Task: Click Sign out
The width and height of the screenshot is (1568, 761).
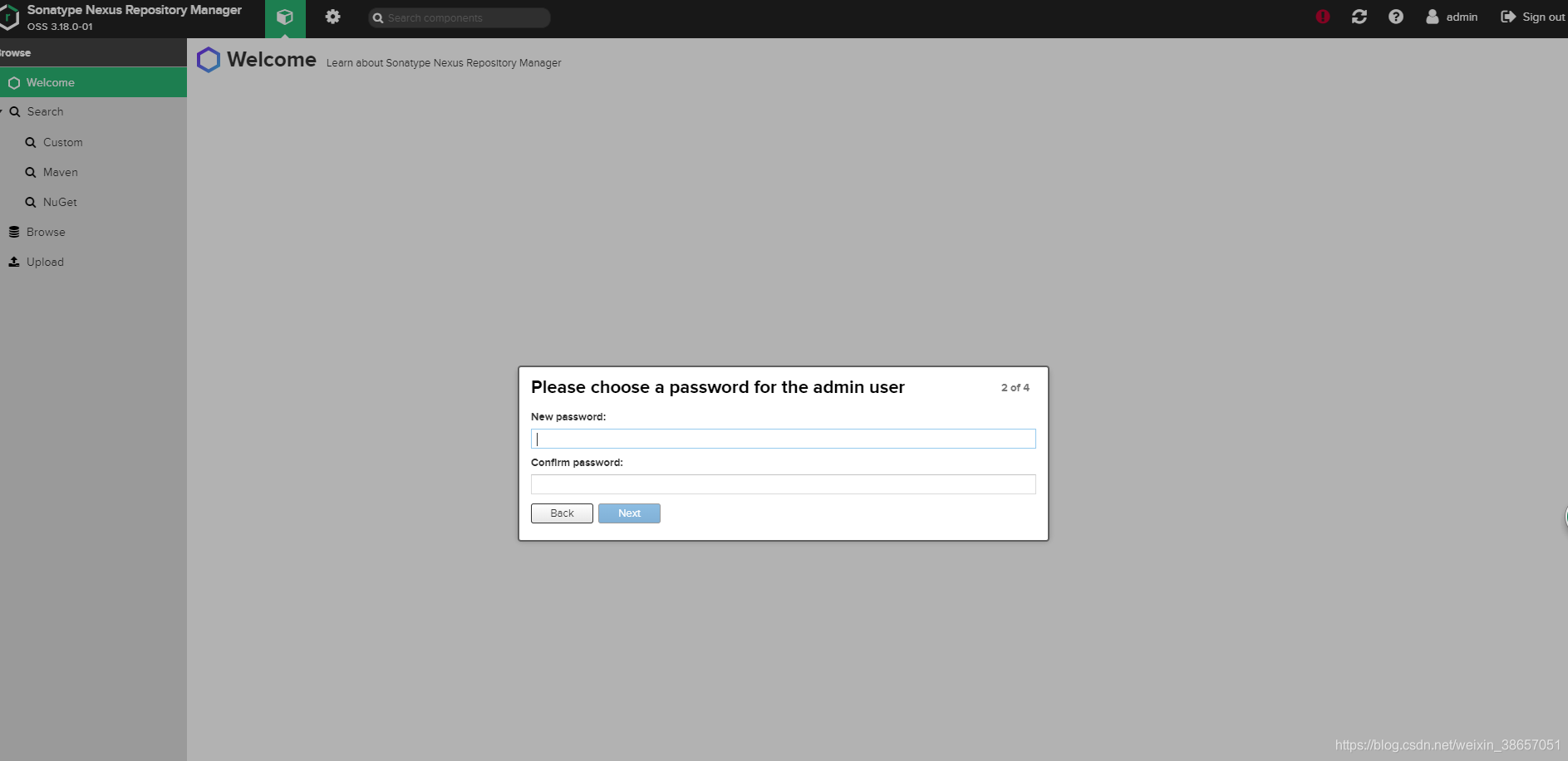Action: click(1533, 17)
